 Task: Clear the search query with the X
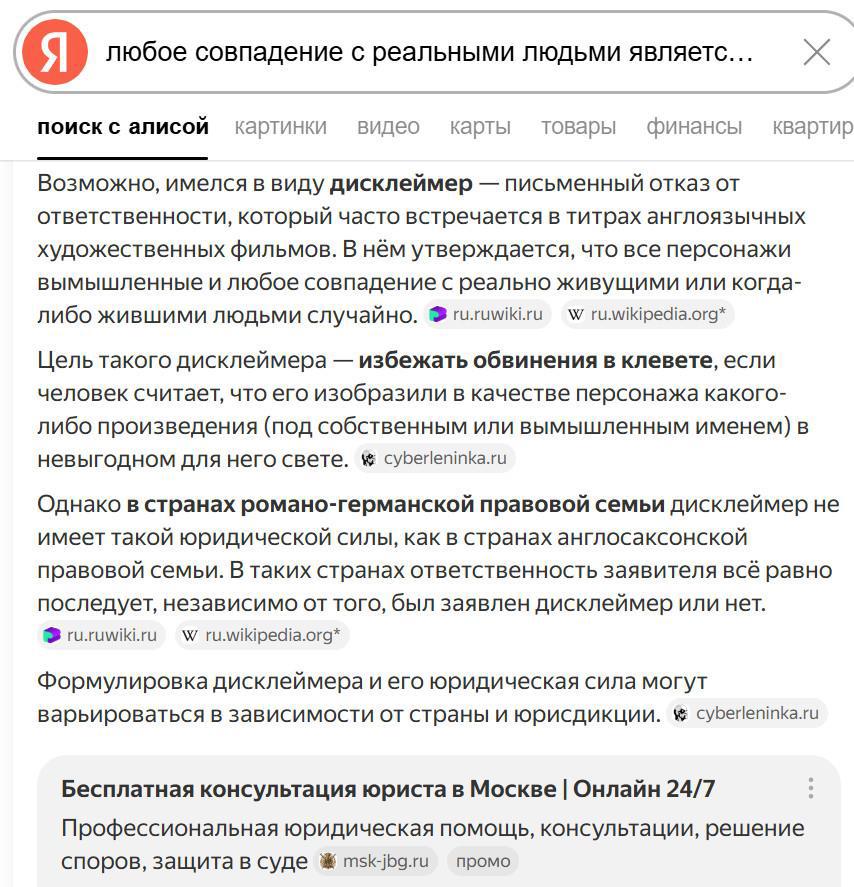click(817, 53)
